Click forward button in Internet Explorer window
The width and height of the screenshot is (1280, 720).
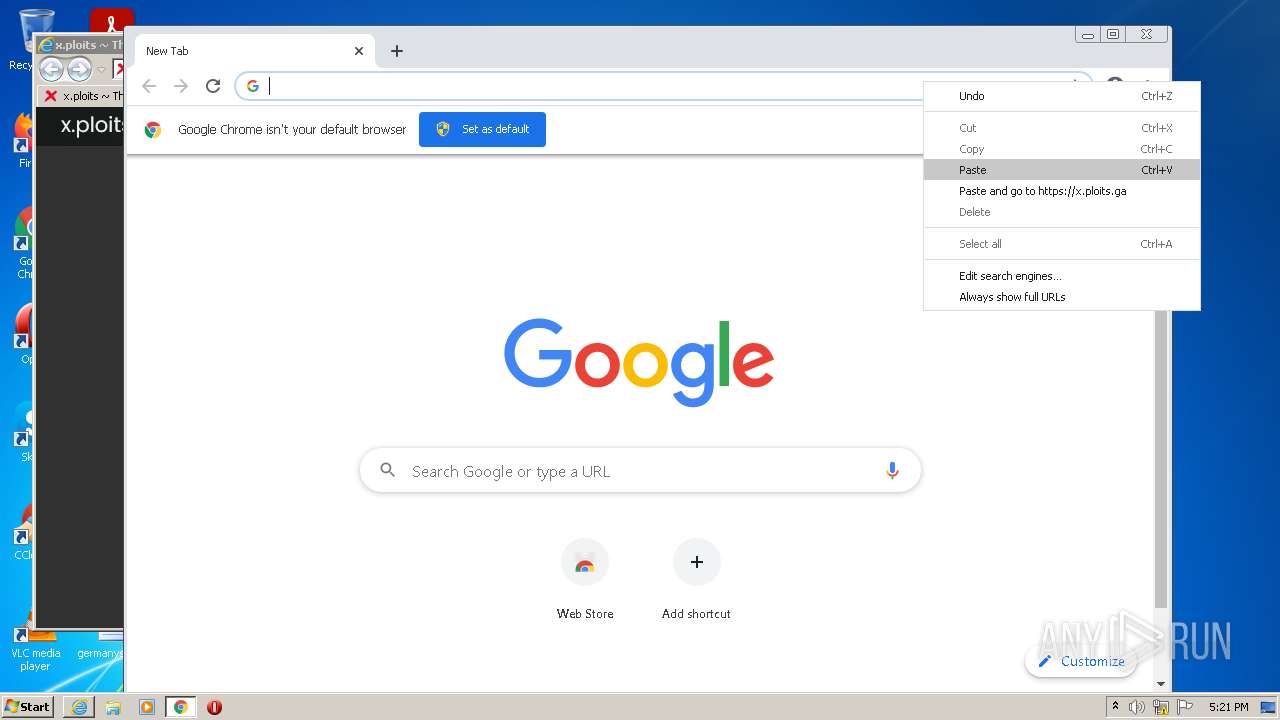tap(79, 69)
